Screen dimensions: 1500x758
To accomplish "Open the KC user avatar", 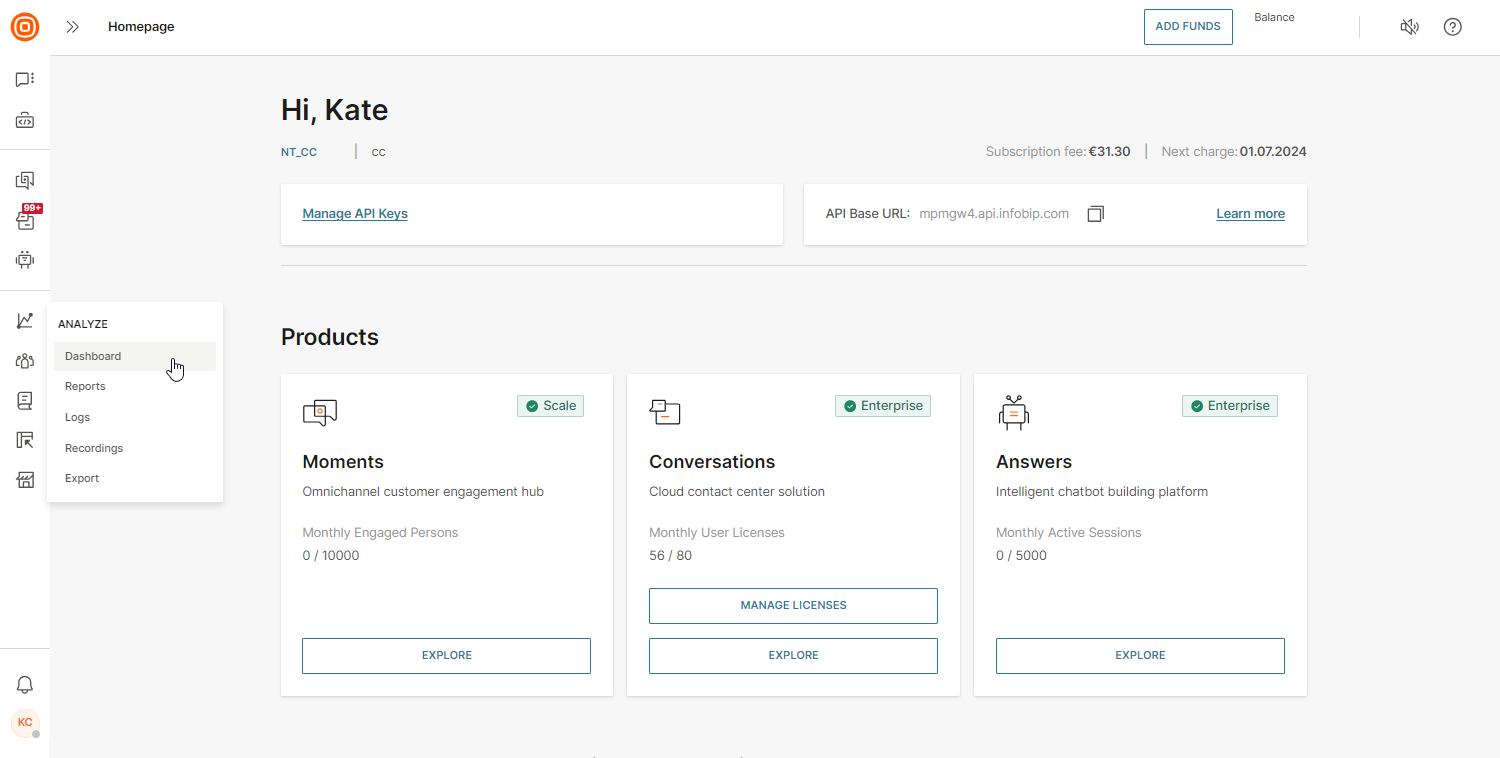I will (x=25, y=722).
